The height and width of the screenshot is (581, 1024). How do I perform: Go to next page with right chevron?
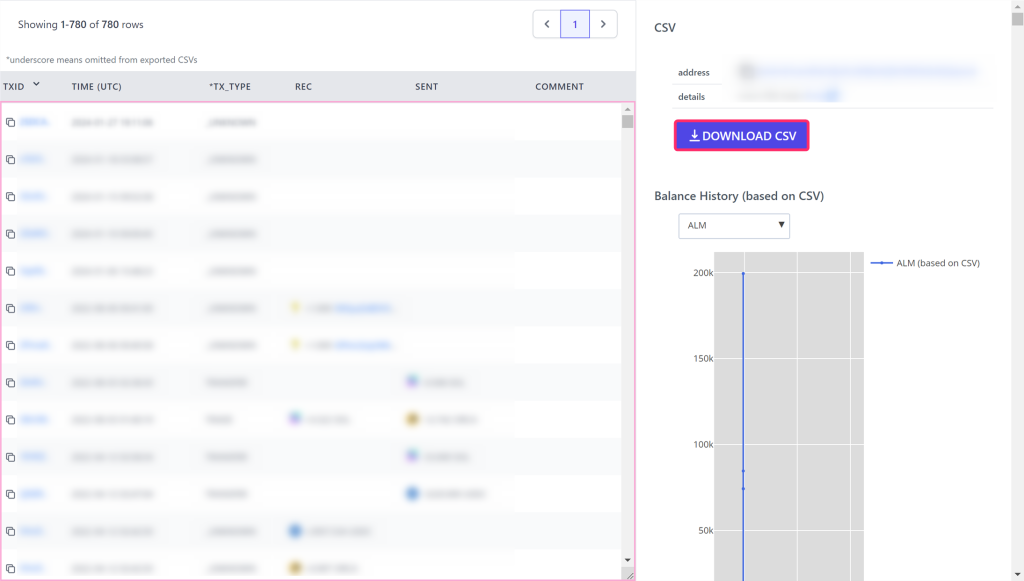click(603, 24)
